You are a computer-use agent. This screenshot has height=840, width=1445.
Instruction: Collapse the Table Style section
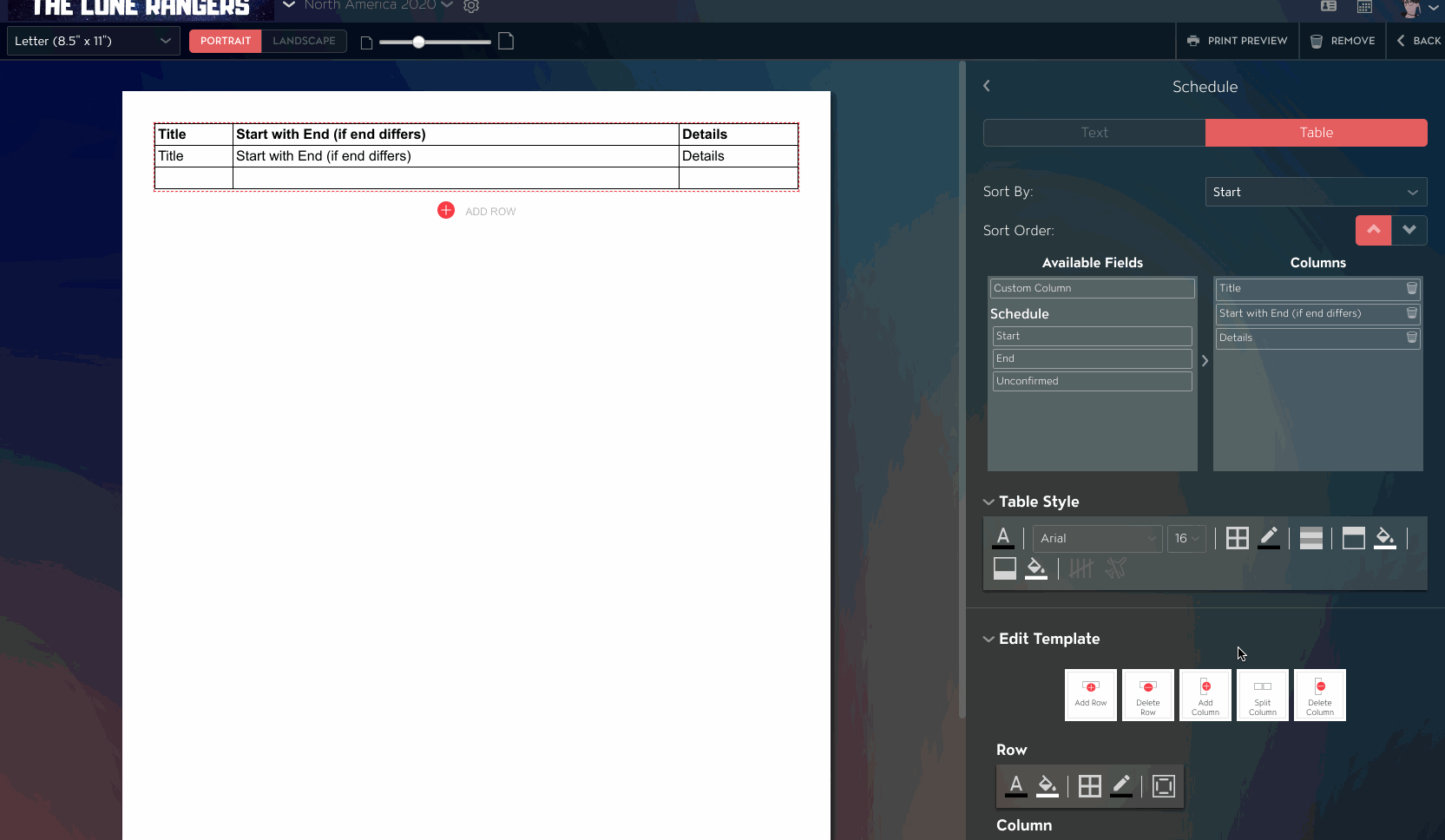[989, 502]
